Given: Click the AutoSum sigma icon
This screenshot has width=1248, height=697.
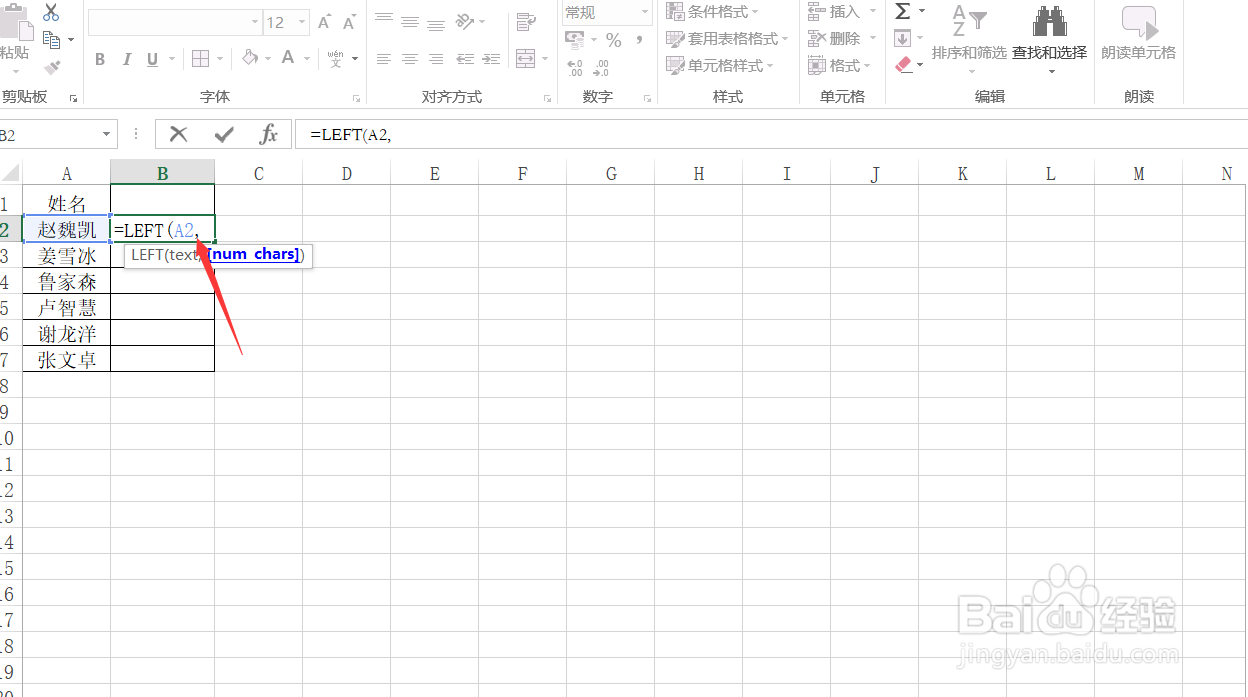Looking at the screenshot, I should click(x=903, y=11).
